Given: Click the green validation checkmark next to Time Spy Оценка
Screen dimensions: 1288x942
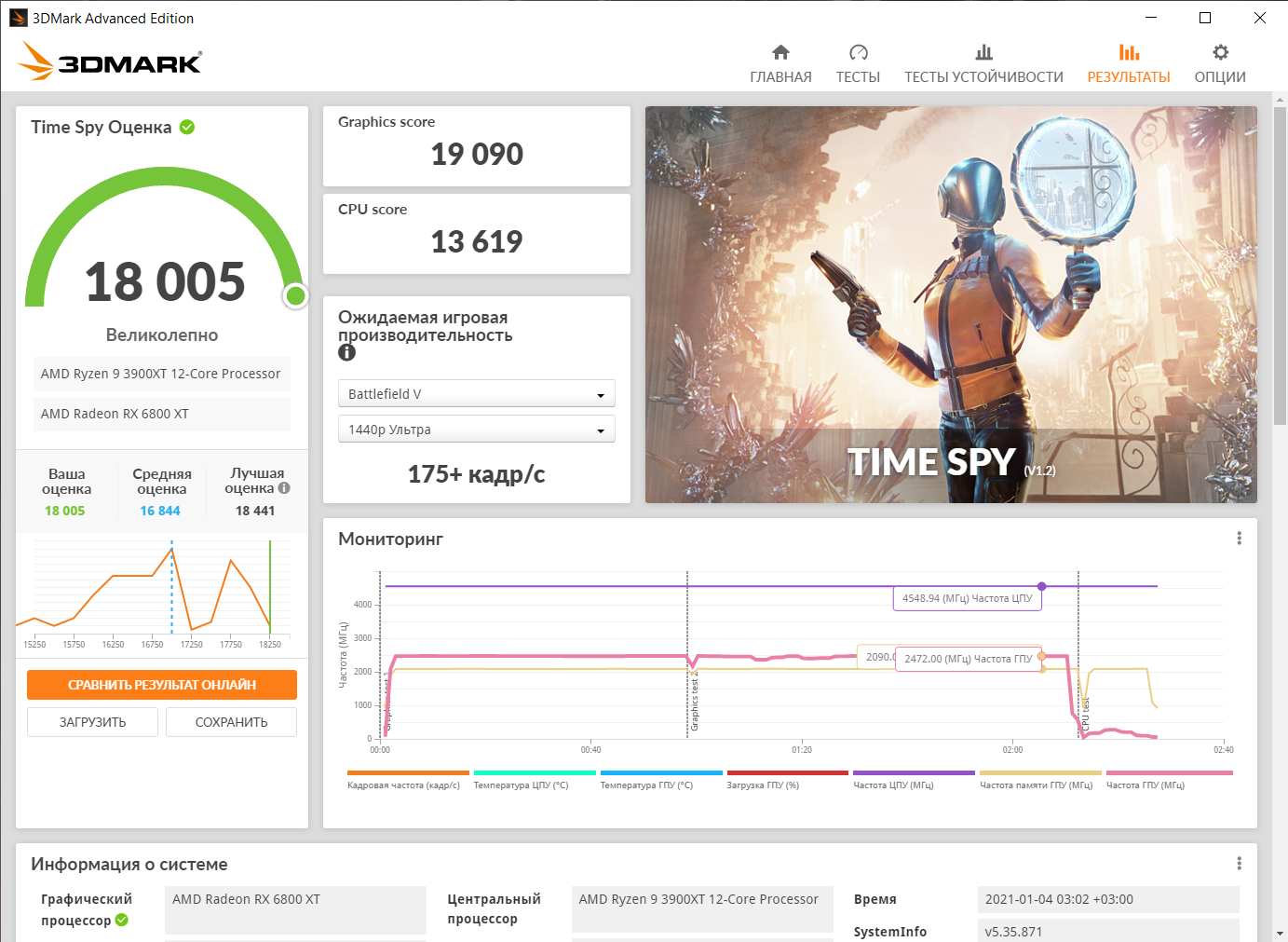Looking at the screenshot, I should coord(187,127).
